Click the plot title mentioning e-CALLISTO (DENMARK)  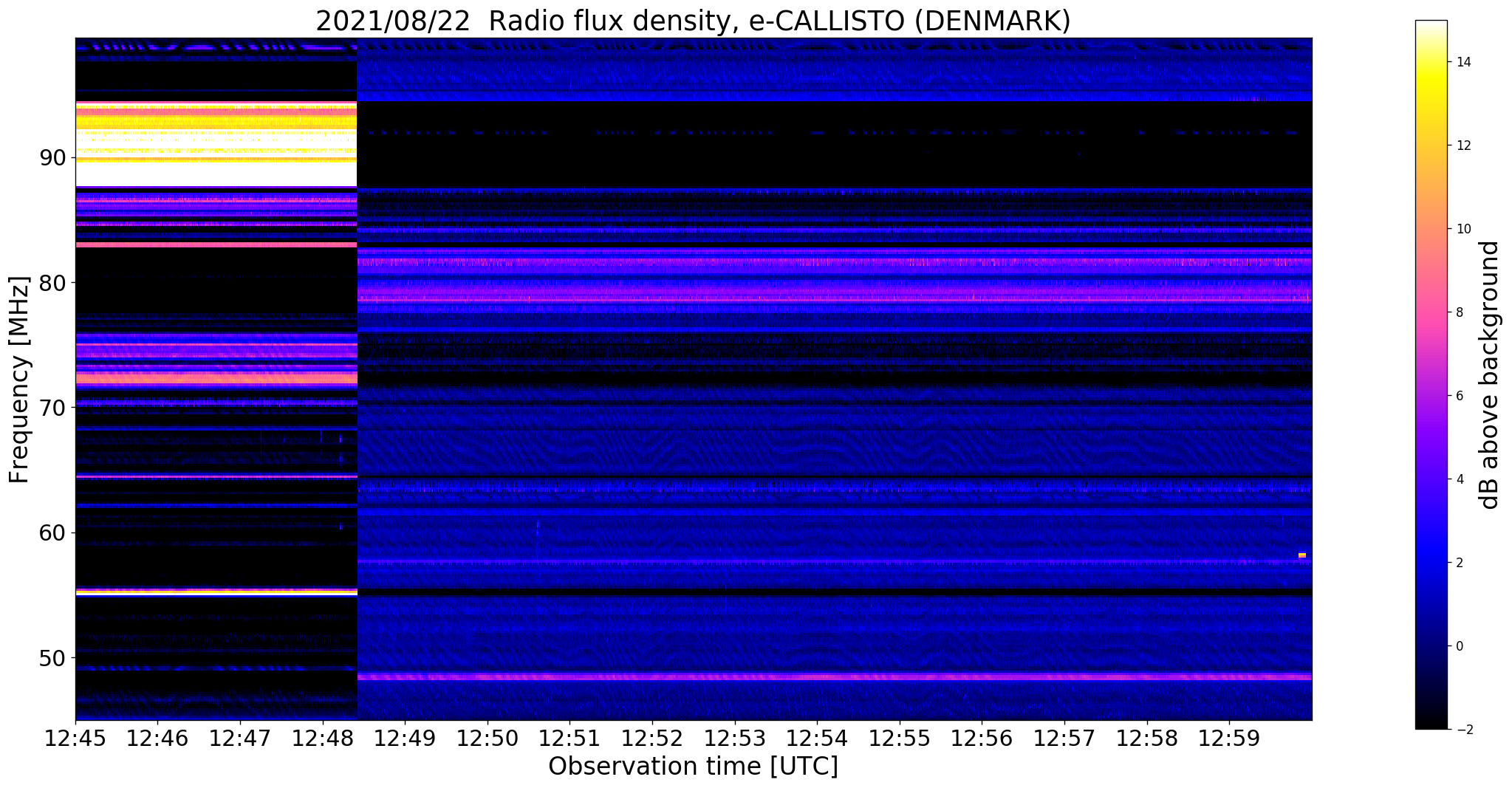[693, 21]
